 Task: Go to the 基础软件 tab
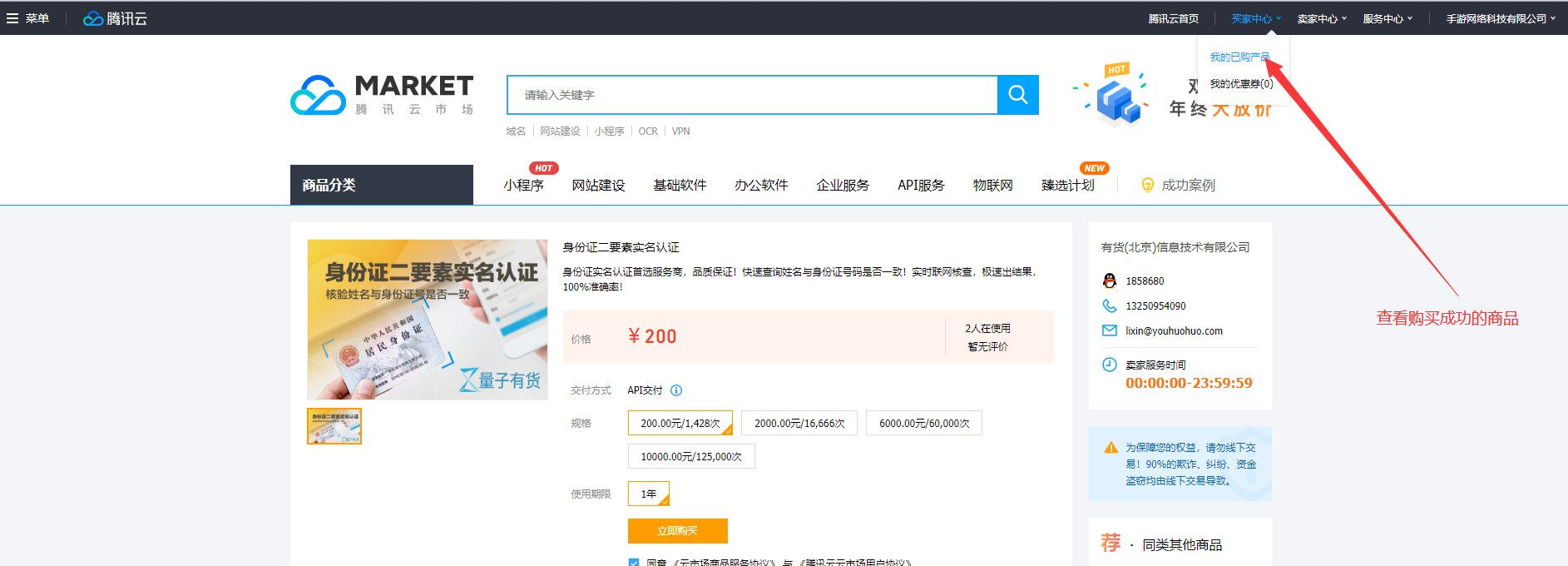coord(680,185)
